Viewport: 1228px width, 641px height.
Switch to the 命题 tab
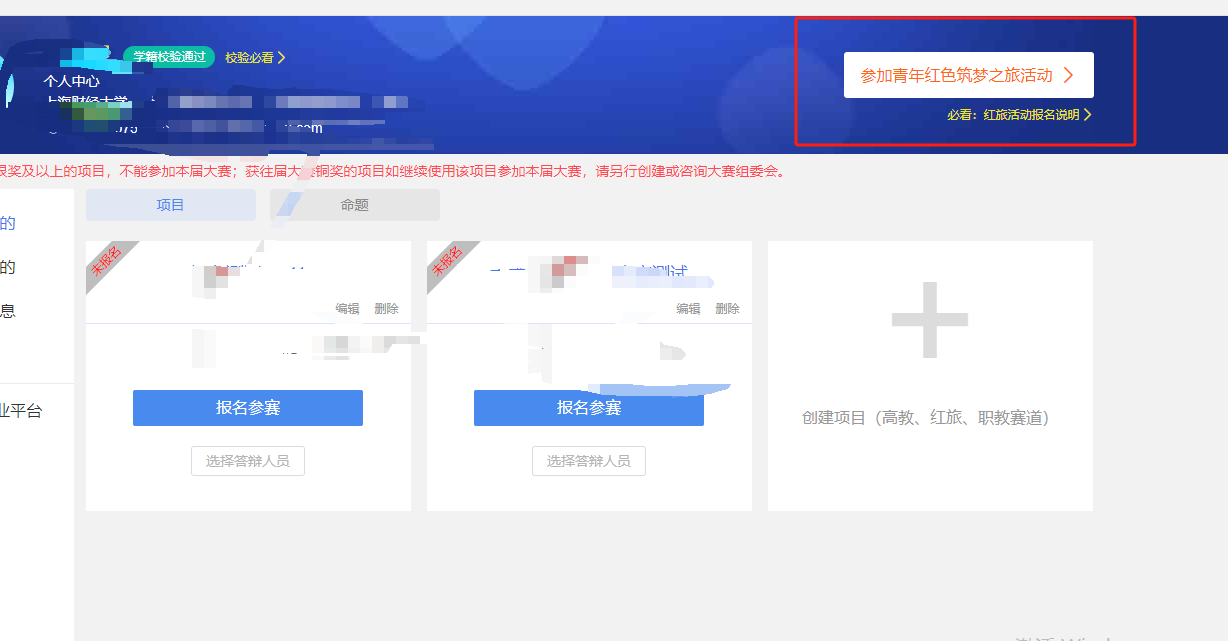click(354, 205)
